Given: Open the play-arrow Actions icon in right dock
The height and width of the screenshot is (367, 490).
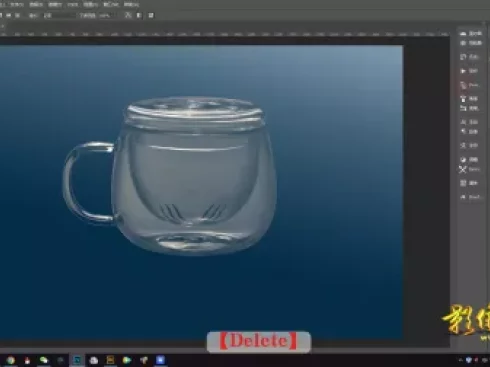Looking at the screenshot, I should (x=463, y=71).
